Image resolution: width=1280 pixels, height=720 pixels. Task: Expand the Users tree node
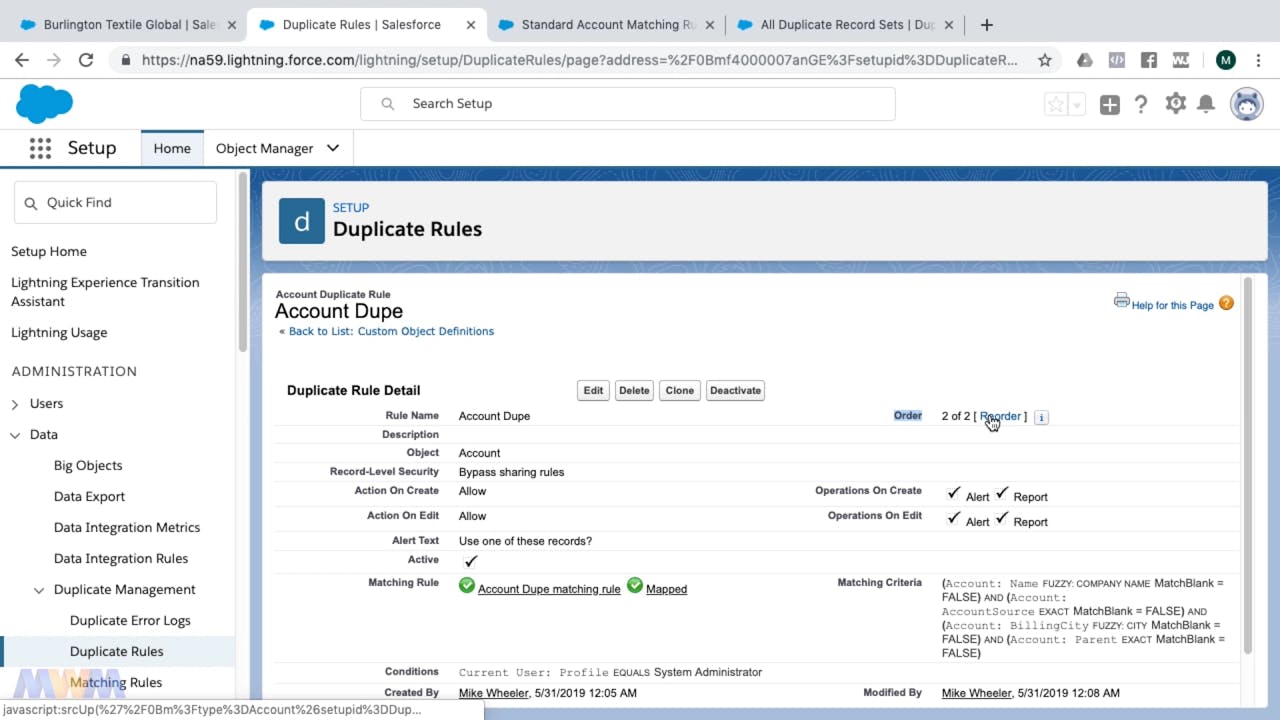click(x=15, y=404)
